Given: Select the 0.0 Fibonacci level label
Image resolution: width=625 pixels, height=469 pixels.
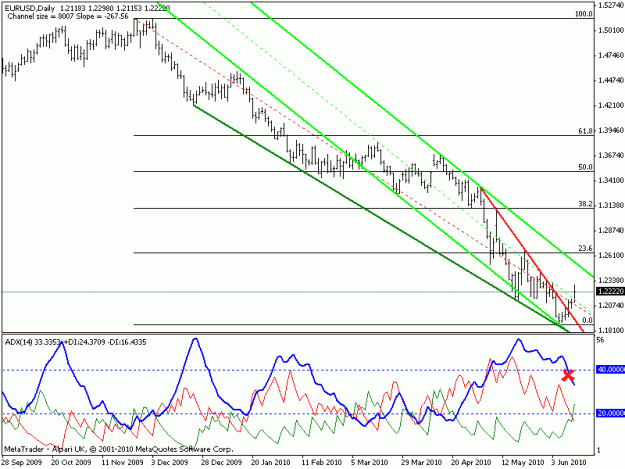Looking at the screenshot, I should pyautogui.click(x=587, y=320).
